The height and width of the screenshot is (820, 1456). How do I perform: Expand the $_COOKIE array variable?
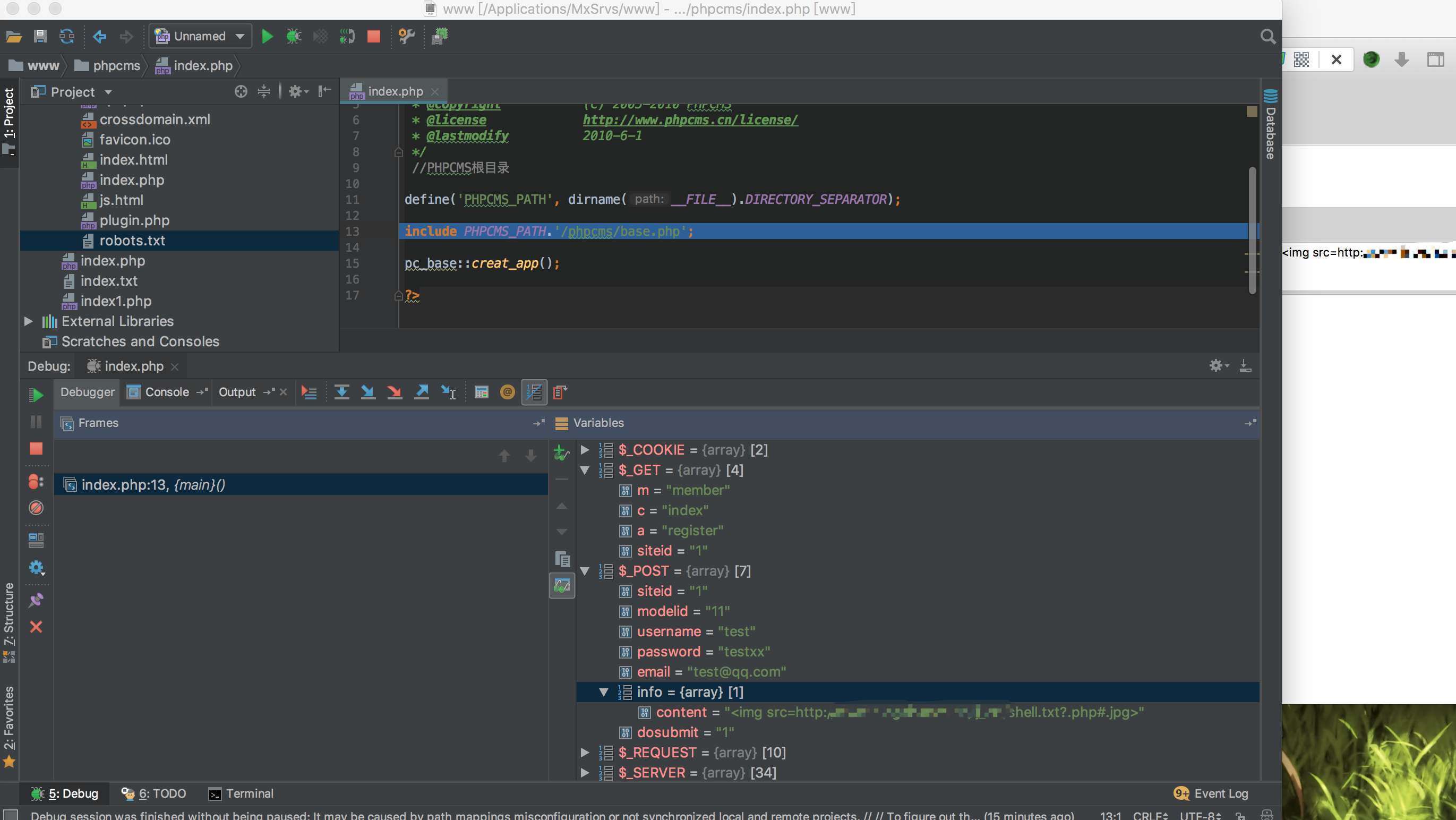pyautogui.click(x=586, y=450)
